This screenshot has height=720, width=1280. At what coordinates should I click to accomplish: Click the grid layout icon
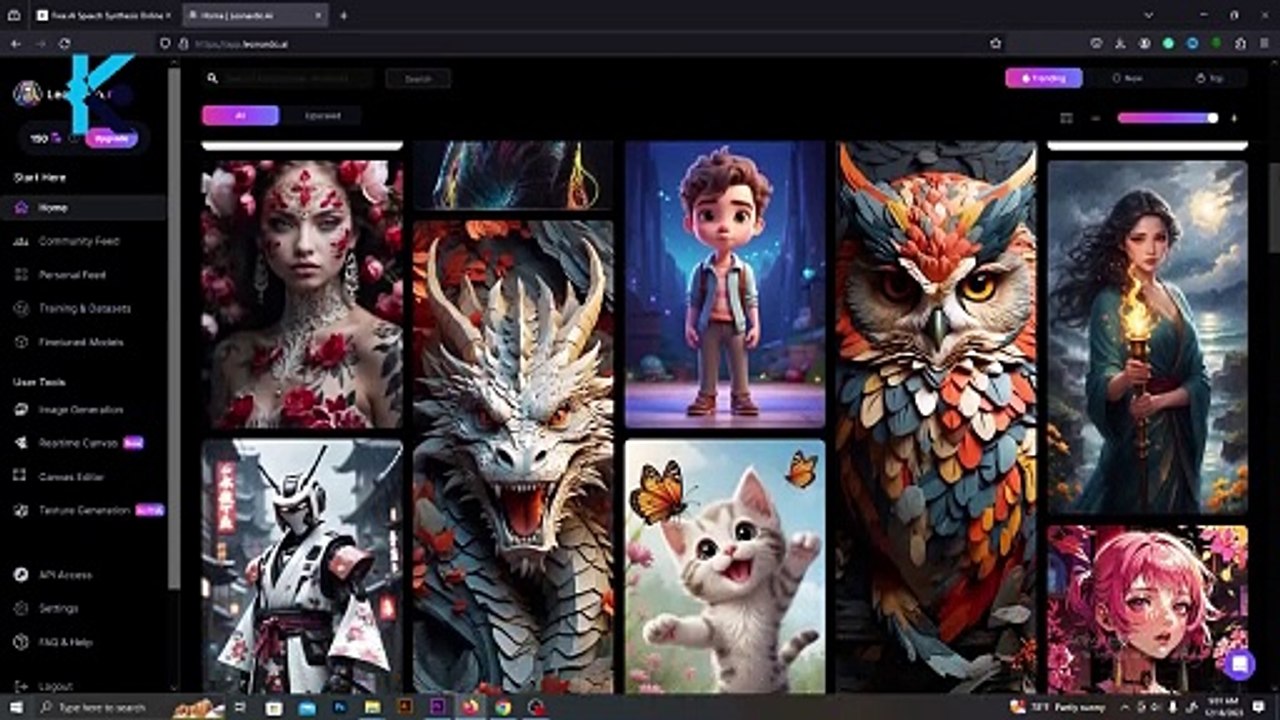coord(1066,118)
